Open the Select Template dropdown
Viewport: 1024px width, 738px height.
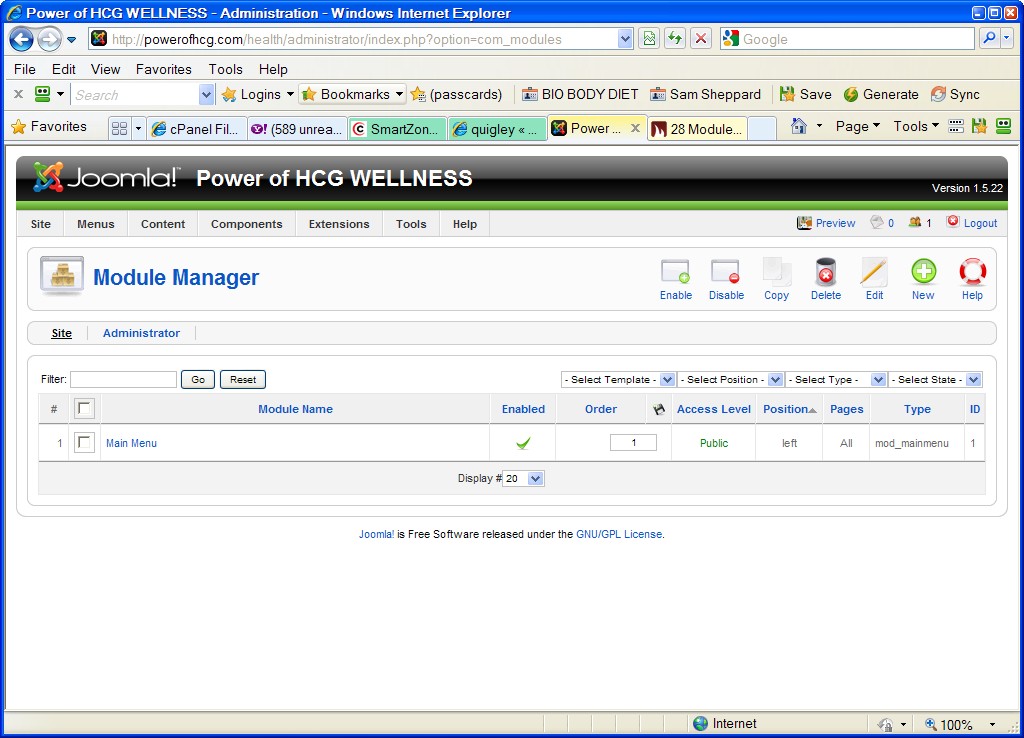pos(618,379)
